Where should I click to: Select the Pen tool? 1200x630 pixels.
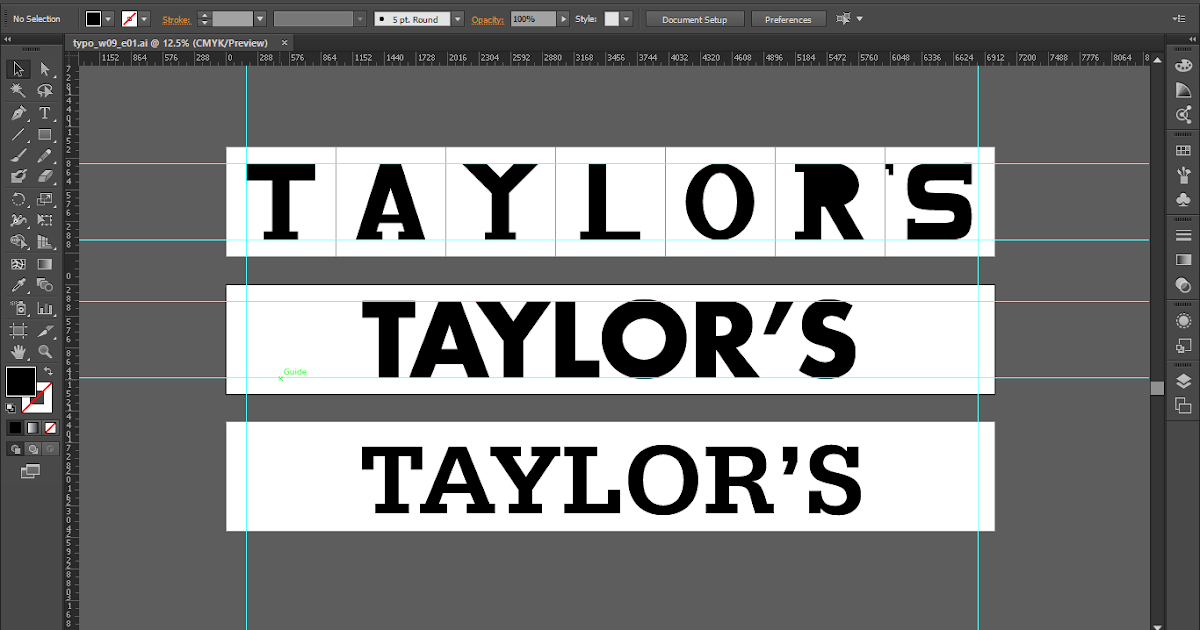(18, 112)
